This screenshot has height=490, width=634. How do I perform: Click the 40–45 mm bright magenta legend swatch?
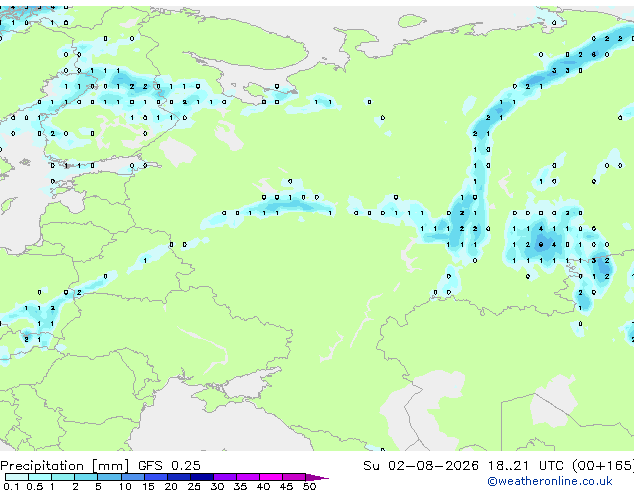271,477
